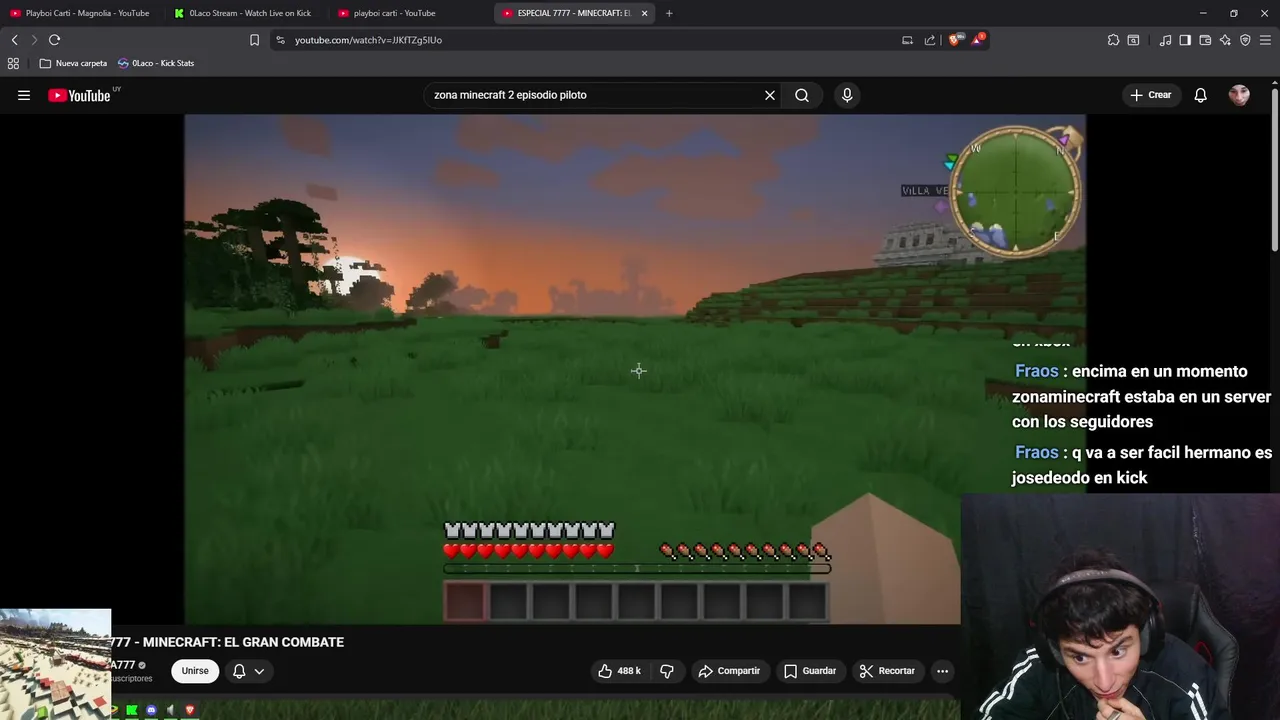Image resolution: width=1280 pixels, height=720 pixels.
Task: Open more actions three-dot menu
Action: click(942, 671)
